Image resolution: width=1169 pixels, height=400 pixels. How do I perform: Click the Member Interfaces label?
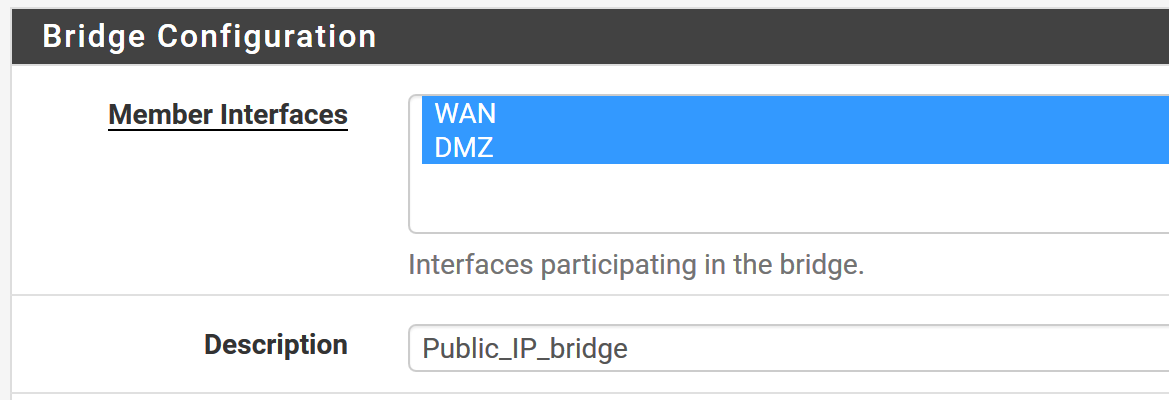(227, 115)
